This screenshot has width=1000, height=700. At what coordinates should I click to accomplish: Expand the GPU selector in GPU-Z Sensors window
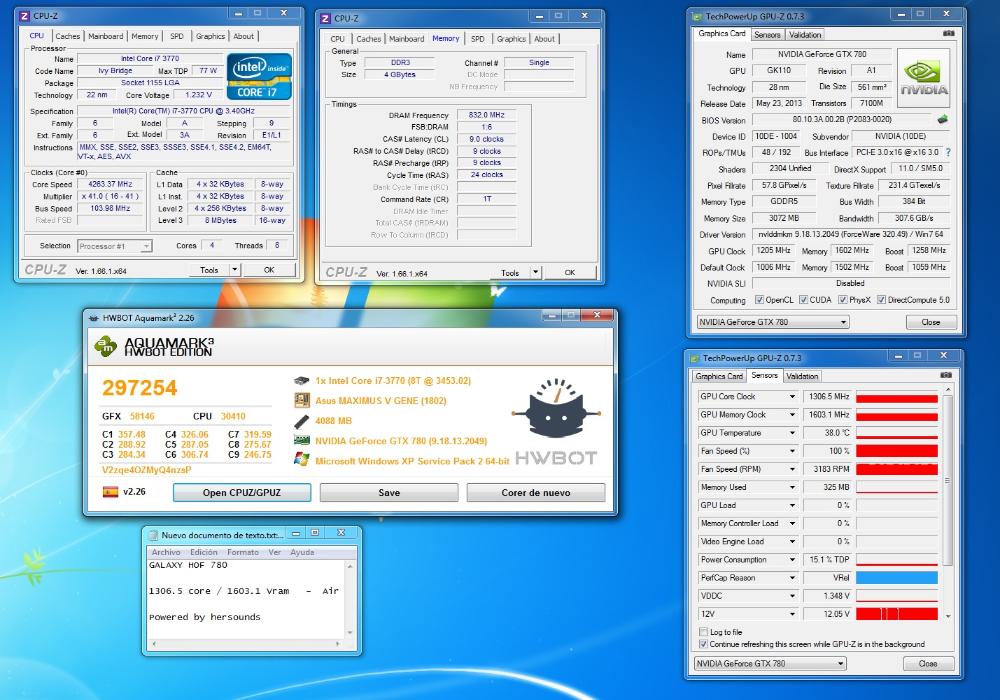[841, 664]
